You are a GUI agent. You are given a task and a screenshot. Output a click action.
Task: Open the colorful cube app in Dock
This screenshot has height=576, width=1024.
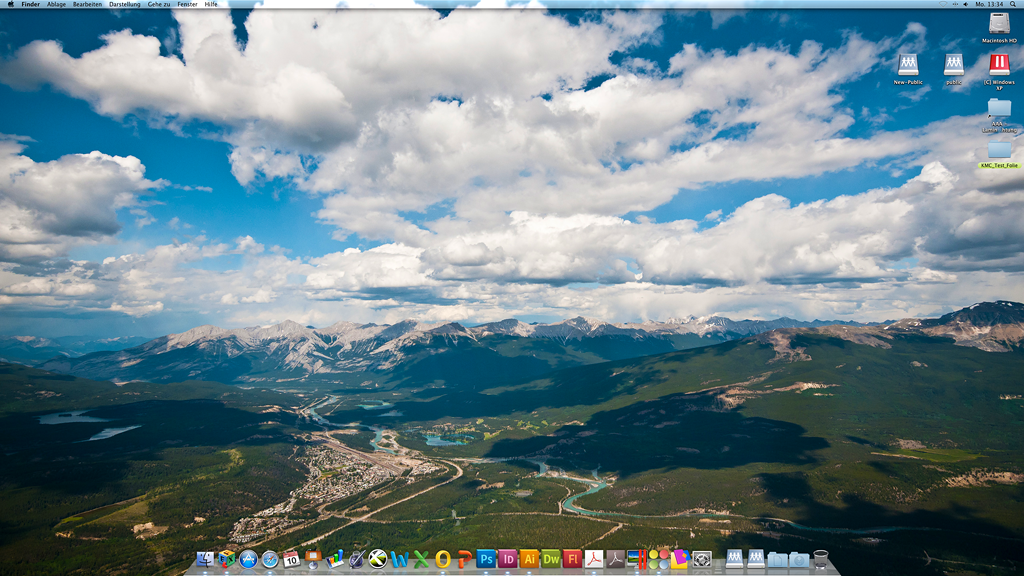tap(227, 559)
